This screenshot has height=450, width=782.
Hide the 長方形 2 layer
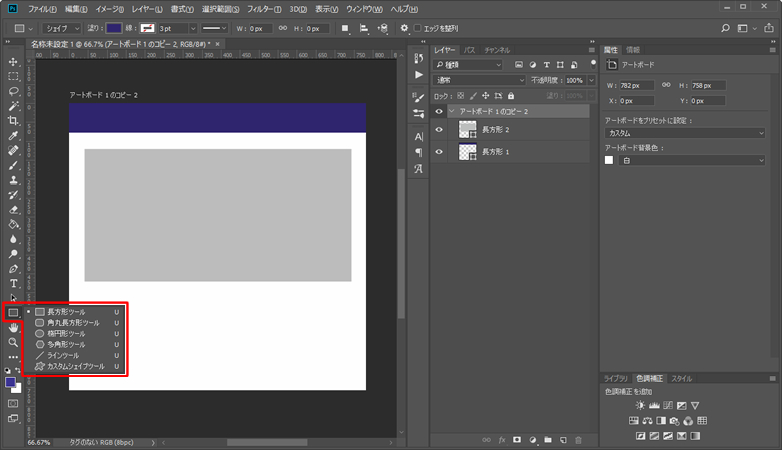(439, 130)
